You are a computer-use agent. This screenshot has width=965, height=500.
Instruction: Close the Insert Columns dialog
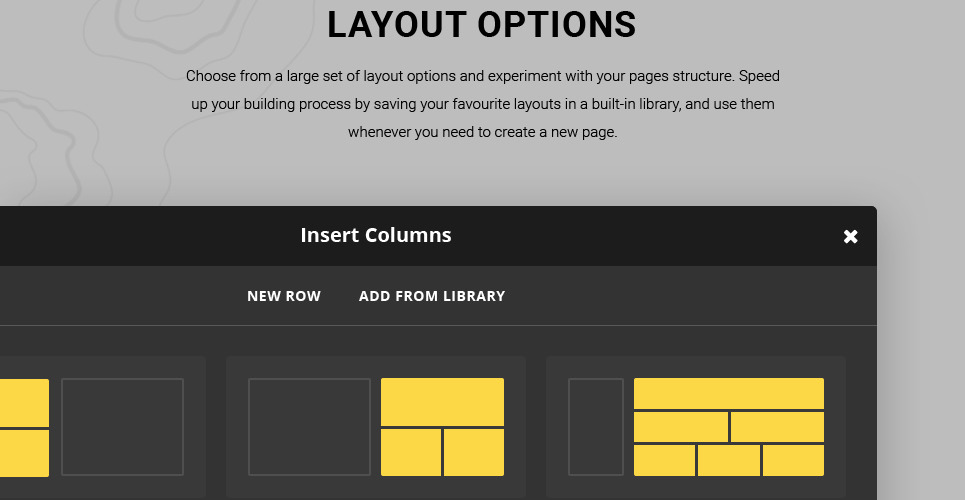[850, 237]
